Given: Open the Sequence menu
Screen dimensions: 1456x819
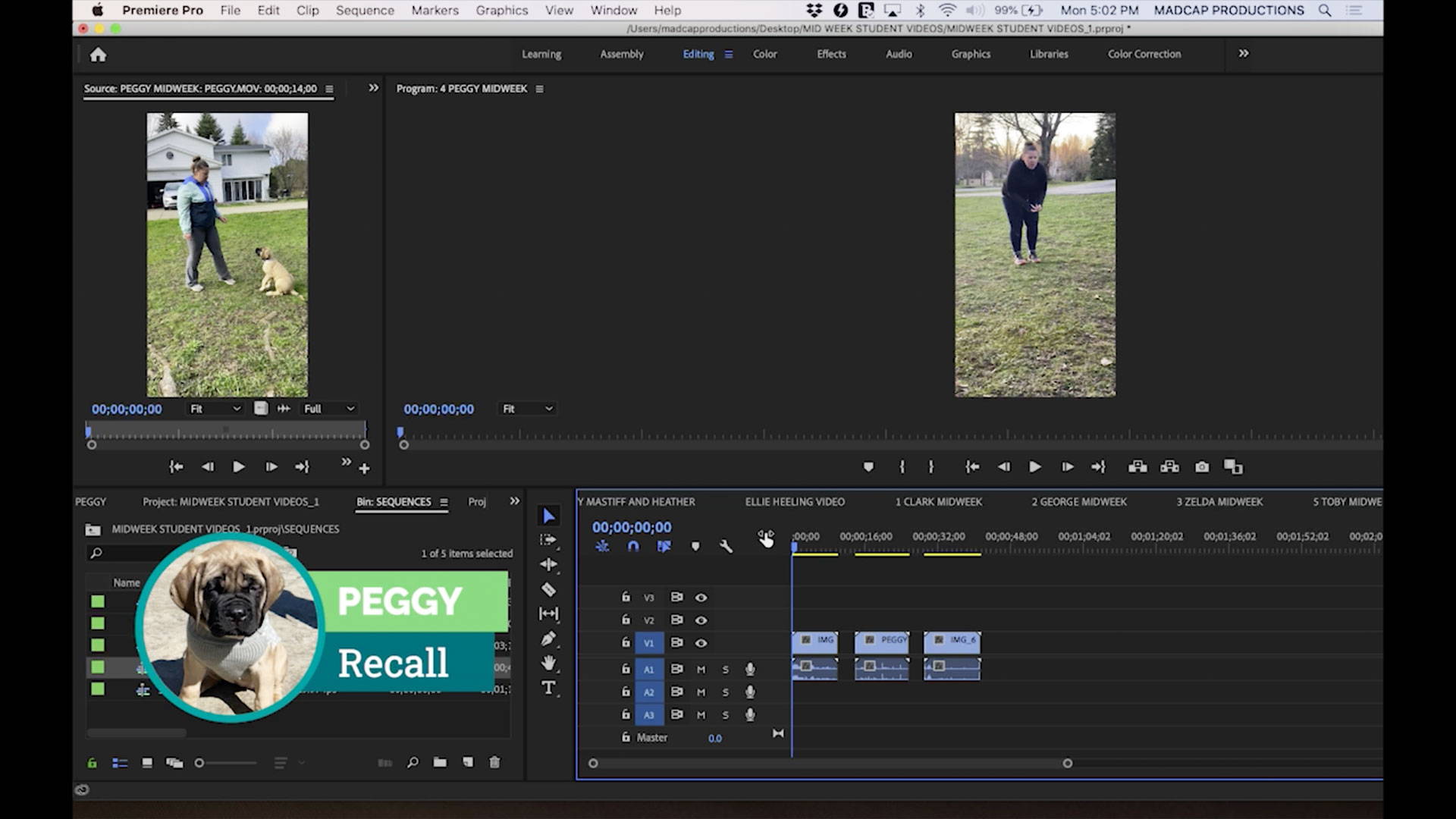Looking at the screenshot, I should [x=365, y=10].
